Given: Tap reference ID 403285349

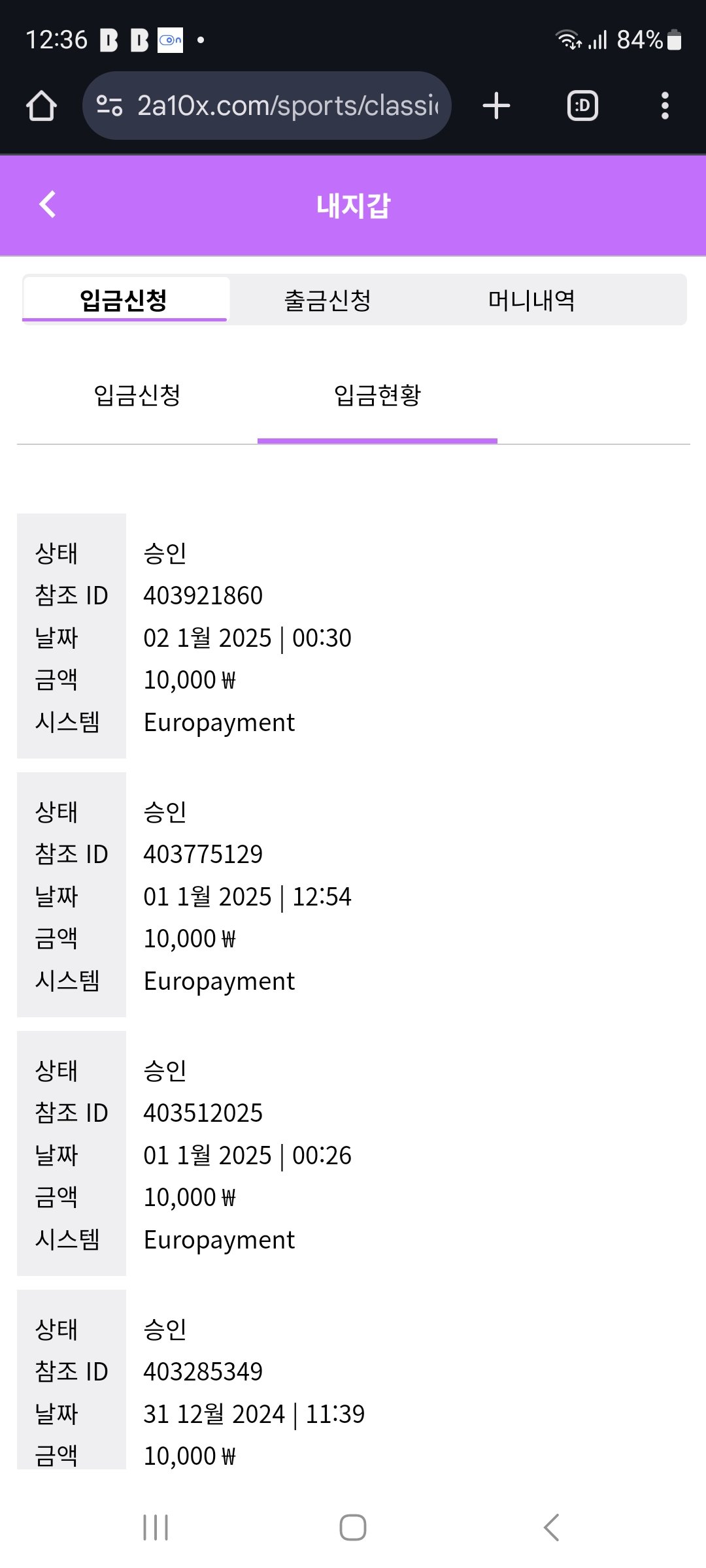Looking at the screenshot, I should coord(203,1372).
